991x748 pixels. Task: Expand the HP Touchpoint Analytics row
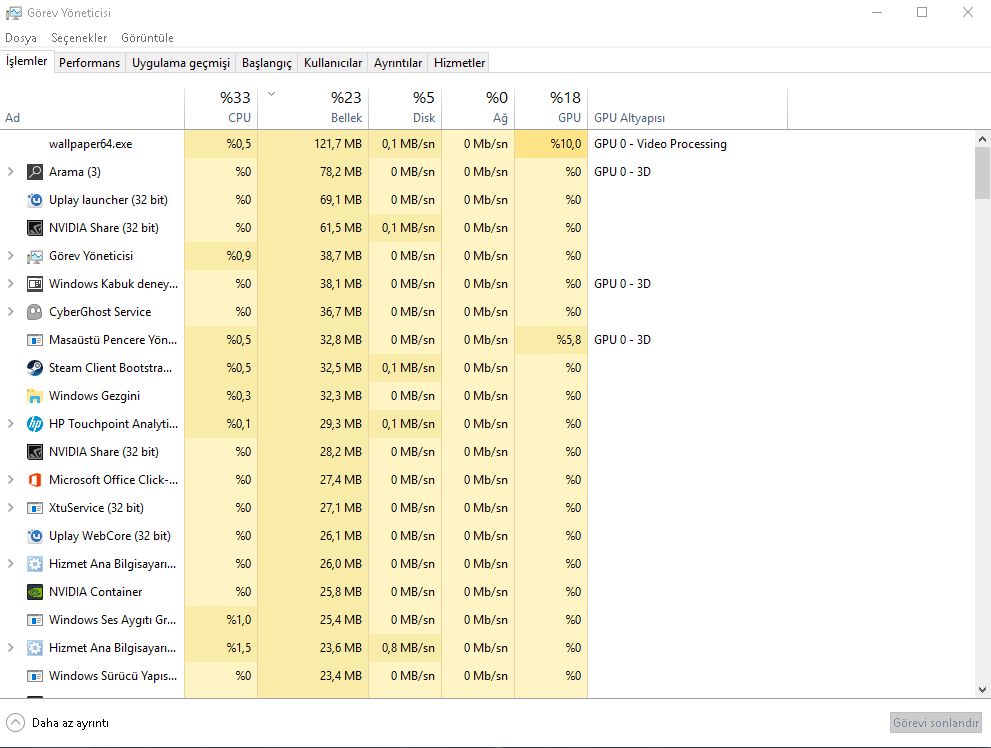pyautogui.click(x=10, y=424)
